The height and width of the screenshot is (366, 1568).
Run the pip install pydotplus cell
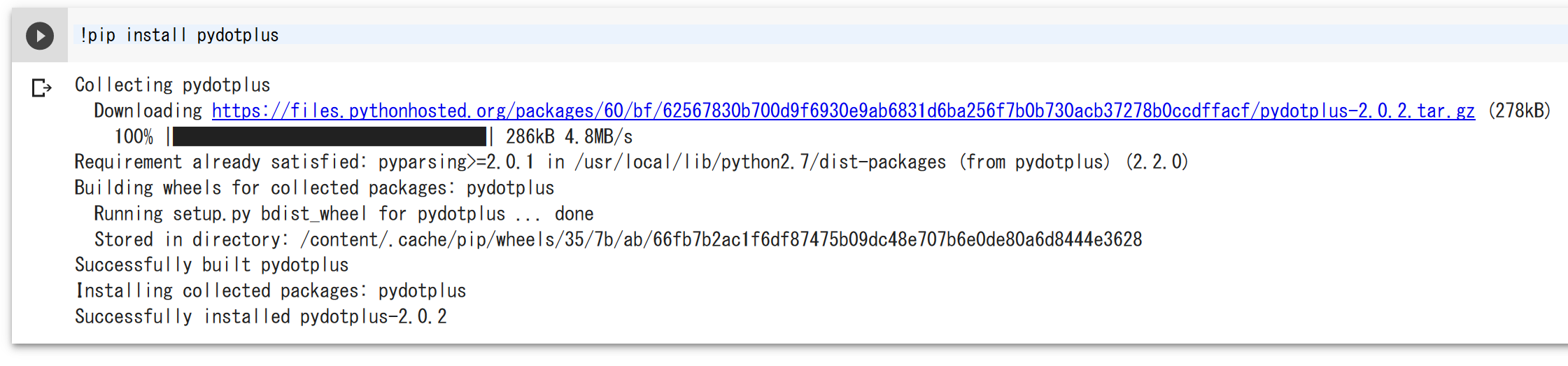coord(40,36)
